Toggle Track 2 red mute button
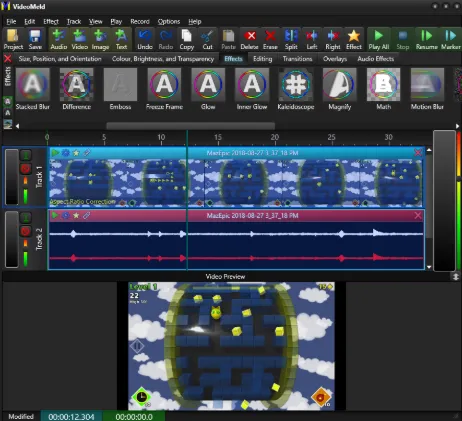The width and height of the screenshot is (462, 421). [x=25, y=231]
